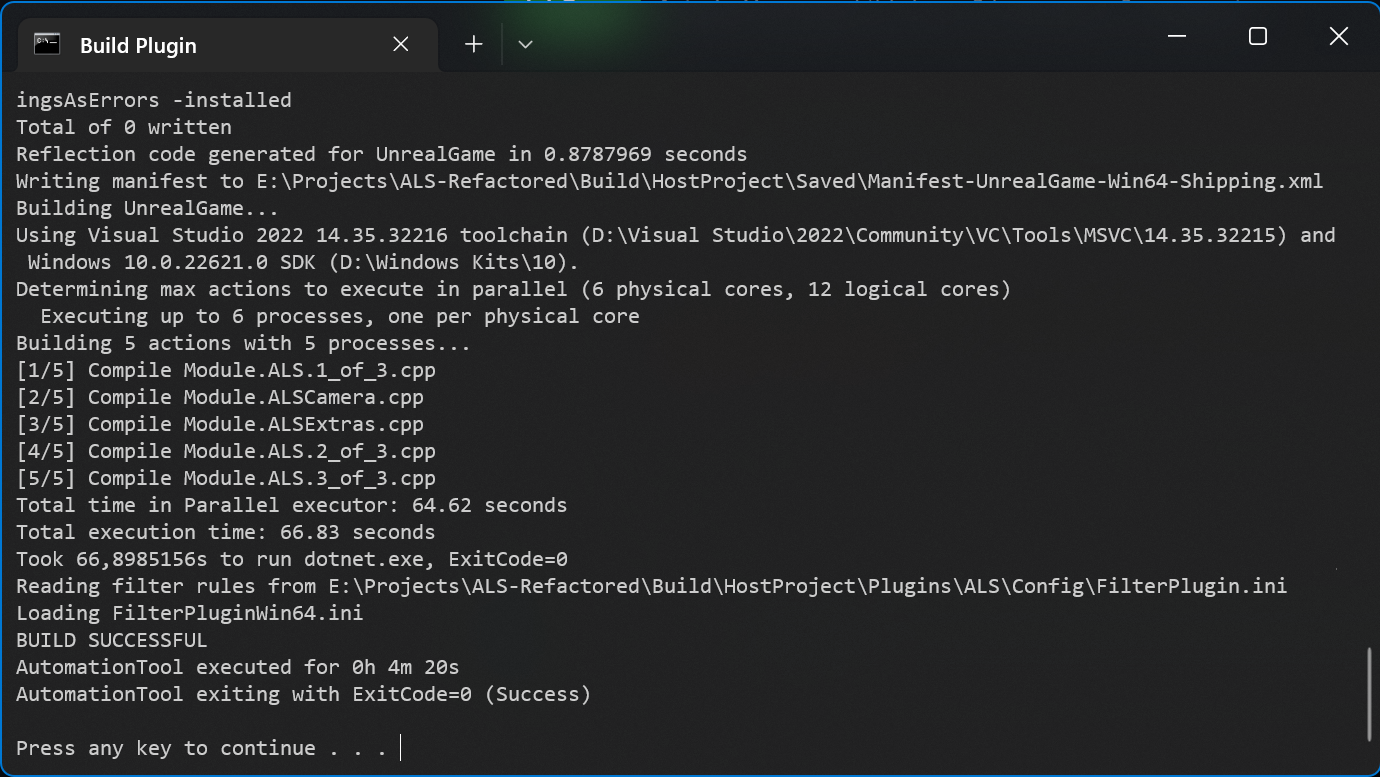This screenshot has width=1380, height=777.
Task: Click the Compile Module.ALS.1_of_3.cpp line
Action: point(225,370)
